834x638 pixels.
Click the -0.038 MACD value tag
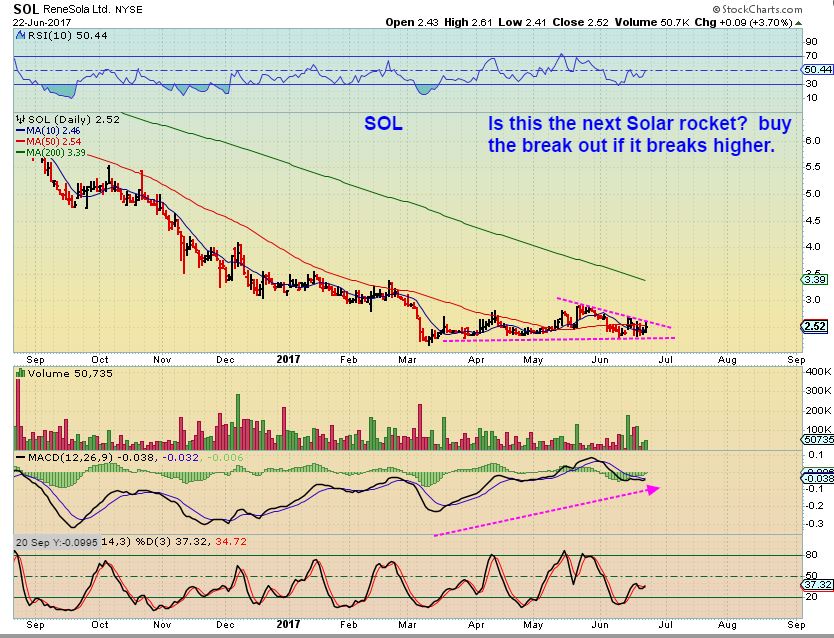point(818,478)
